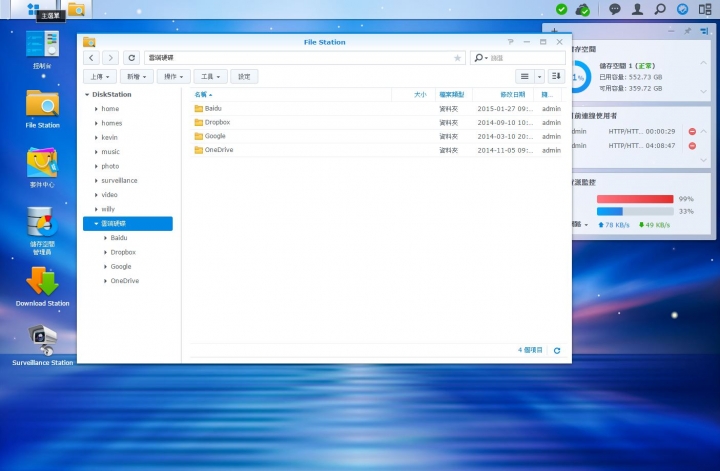Open the user account options icon
This screenshot has height=471, width=720.
pos(637,9)
